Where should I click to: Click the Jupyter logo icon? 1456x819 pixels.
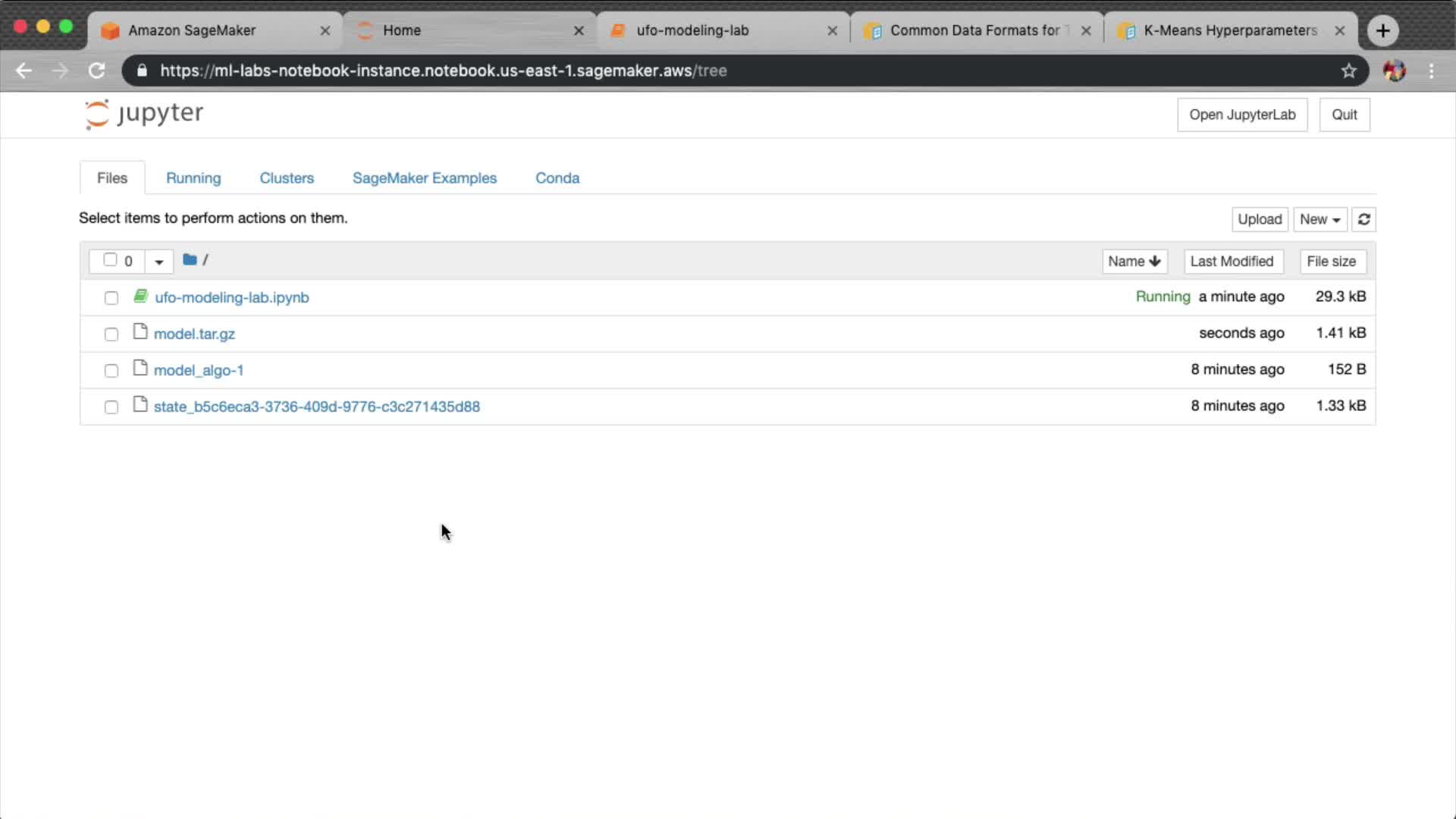[x=97, y=115]
